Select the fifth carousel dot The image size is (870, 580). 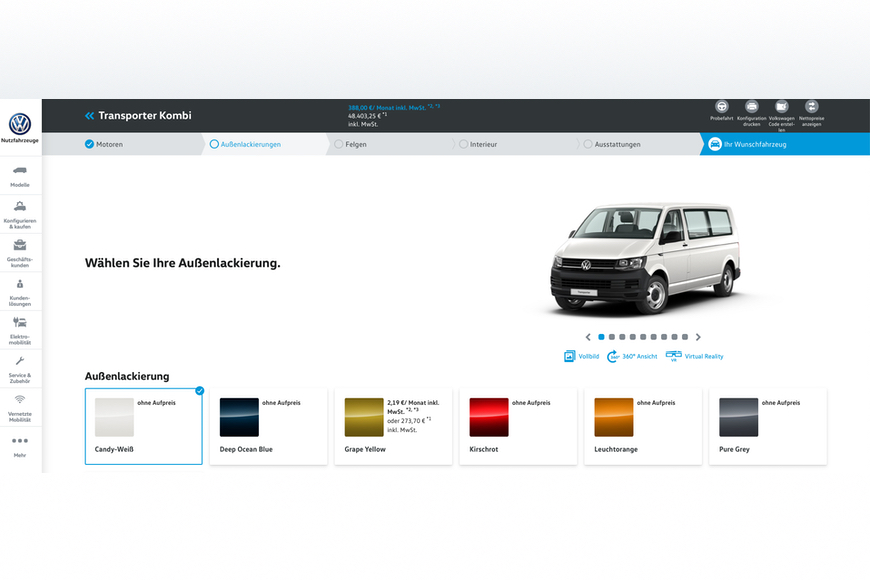point(643,337)
